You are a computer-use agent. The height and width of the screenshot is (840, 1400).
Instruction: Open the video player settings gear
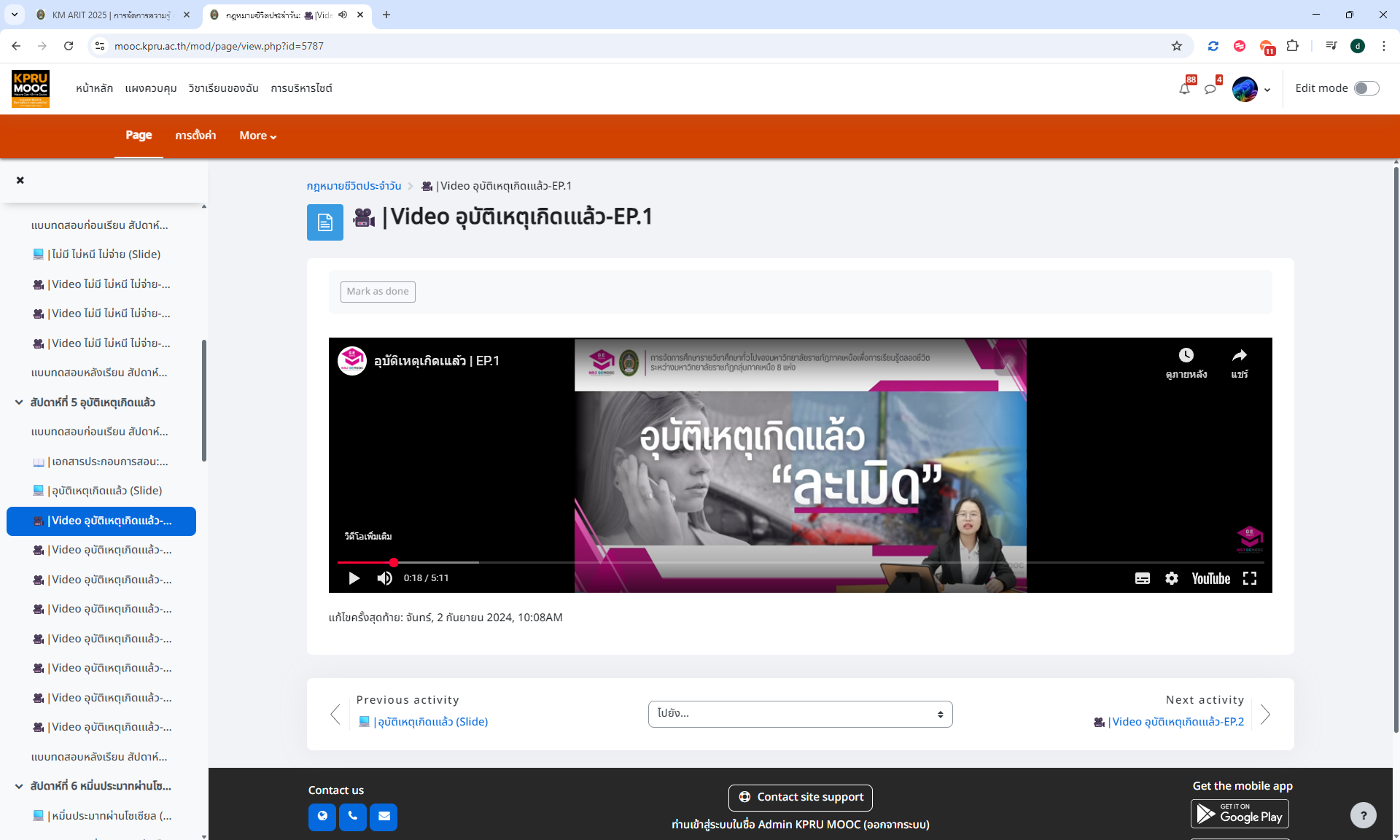(1172, 578)
